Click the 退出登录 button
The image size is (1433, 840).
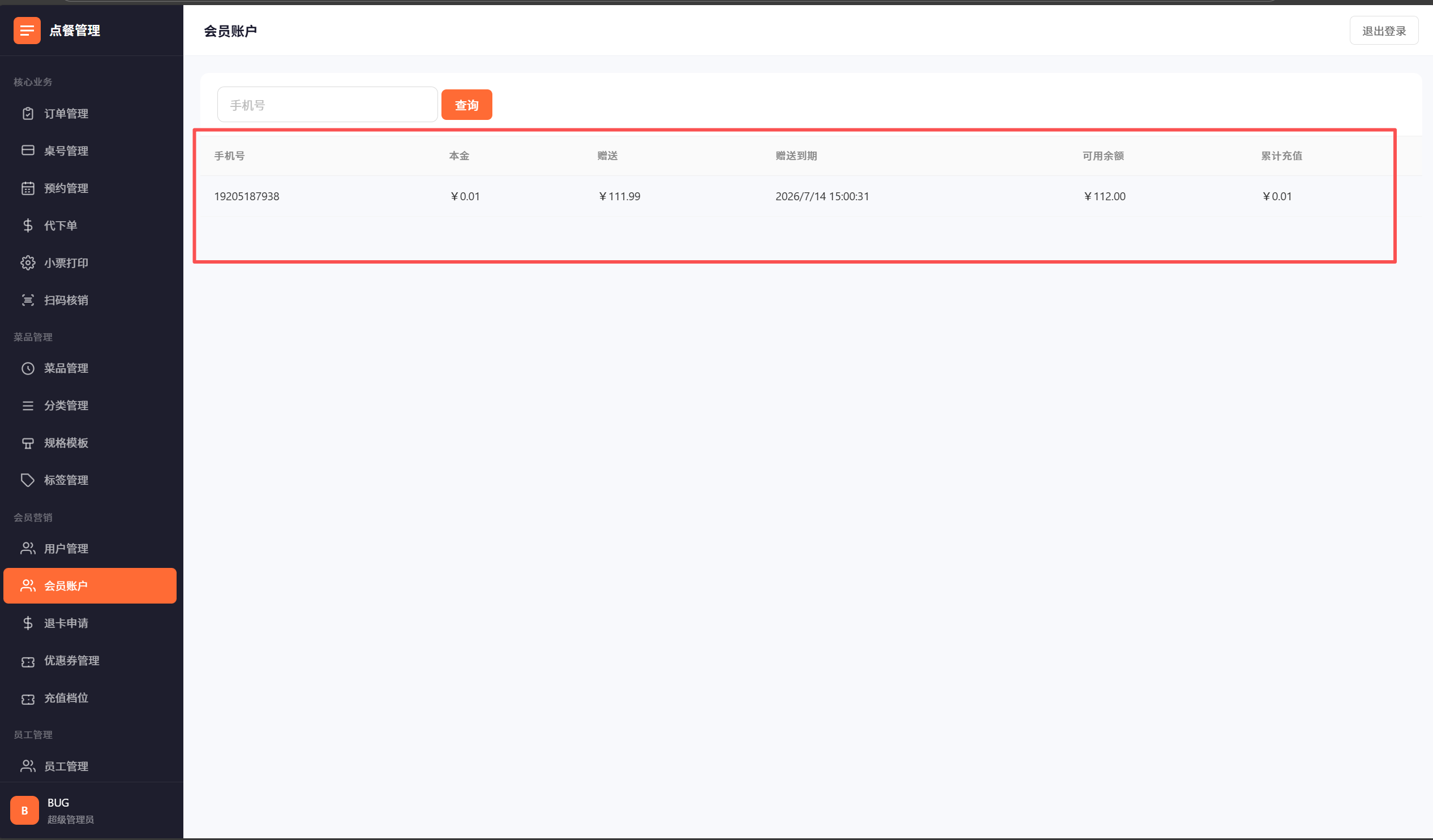[1384, 31]
